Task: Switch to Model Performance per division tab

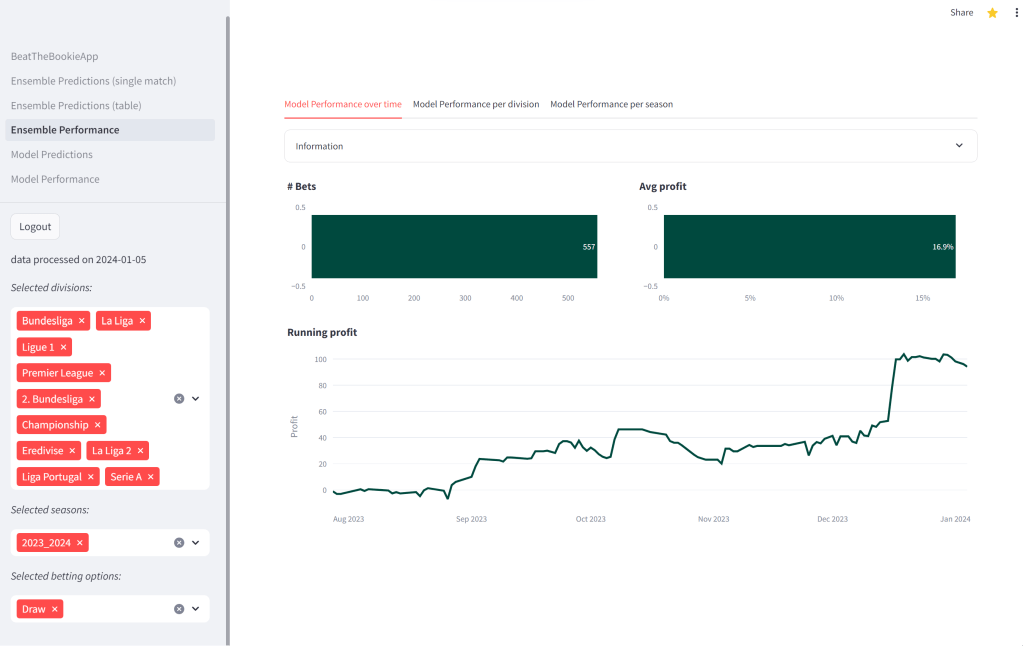Action: click(476, 104)
